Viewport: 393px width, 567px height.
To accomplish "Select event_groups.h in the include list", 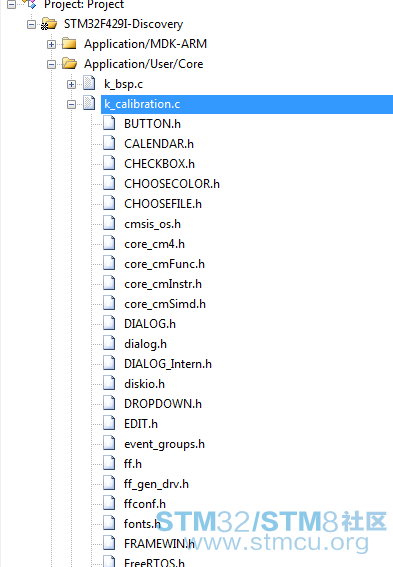I will pos(165,444).
